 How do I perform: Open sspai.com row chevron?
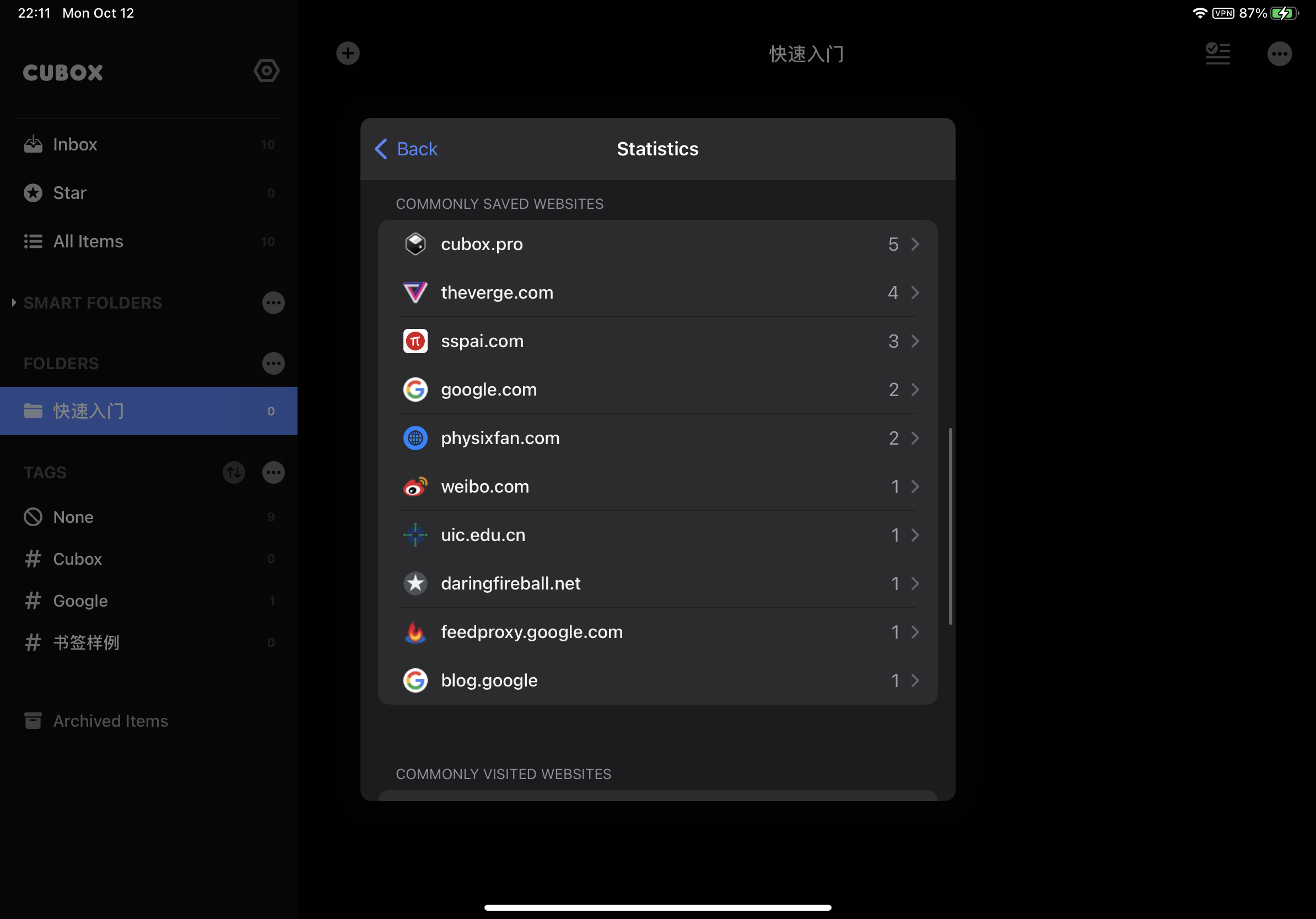[915, 341]
